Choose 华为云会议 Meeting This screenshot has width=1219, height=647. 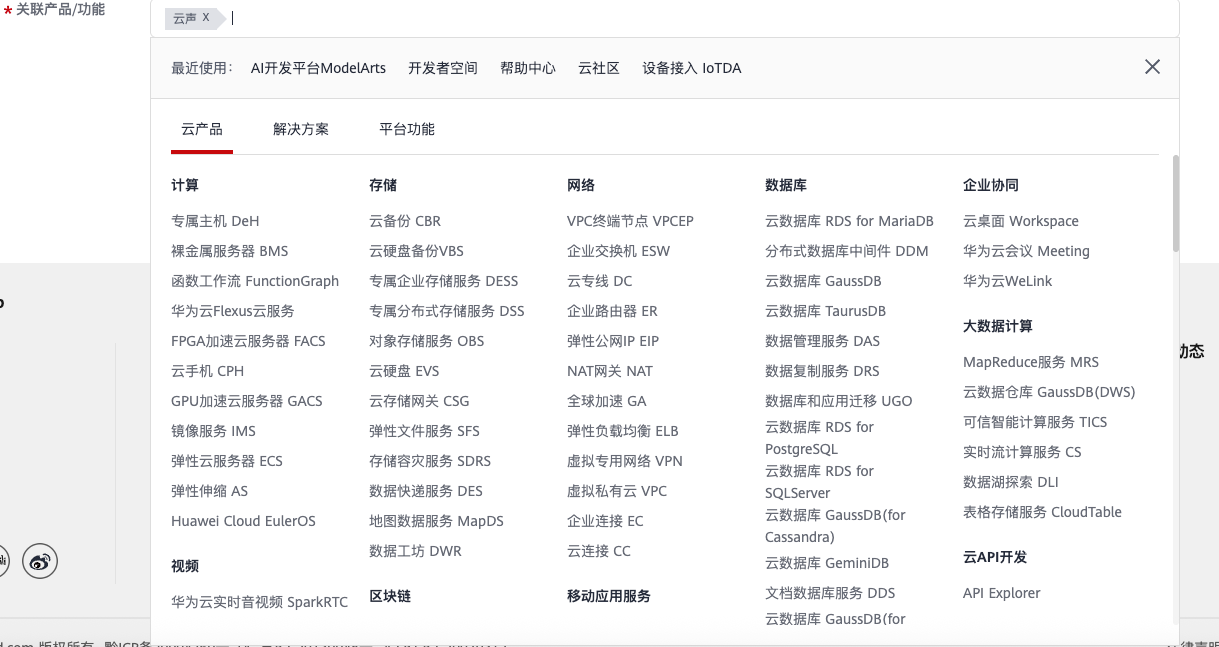1026,251
